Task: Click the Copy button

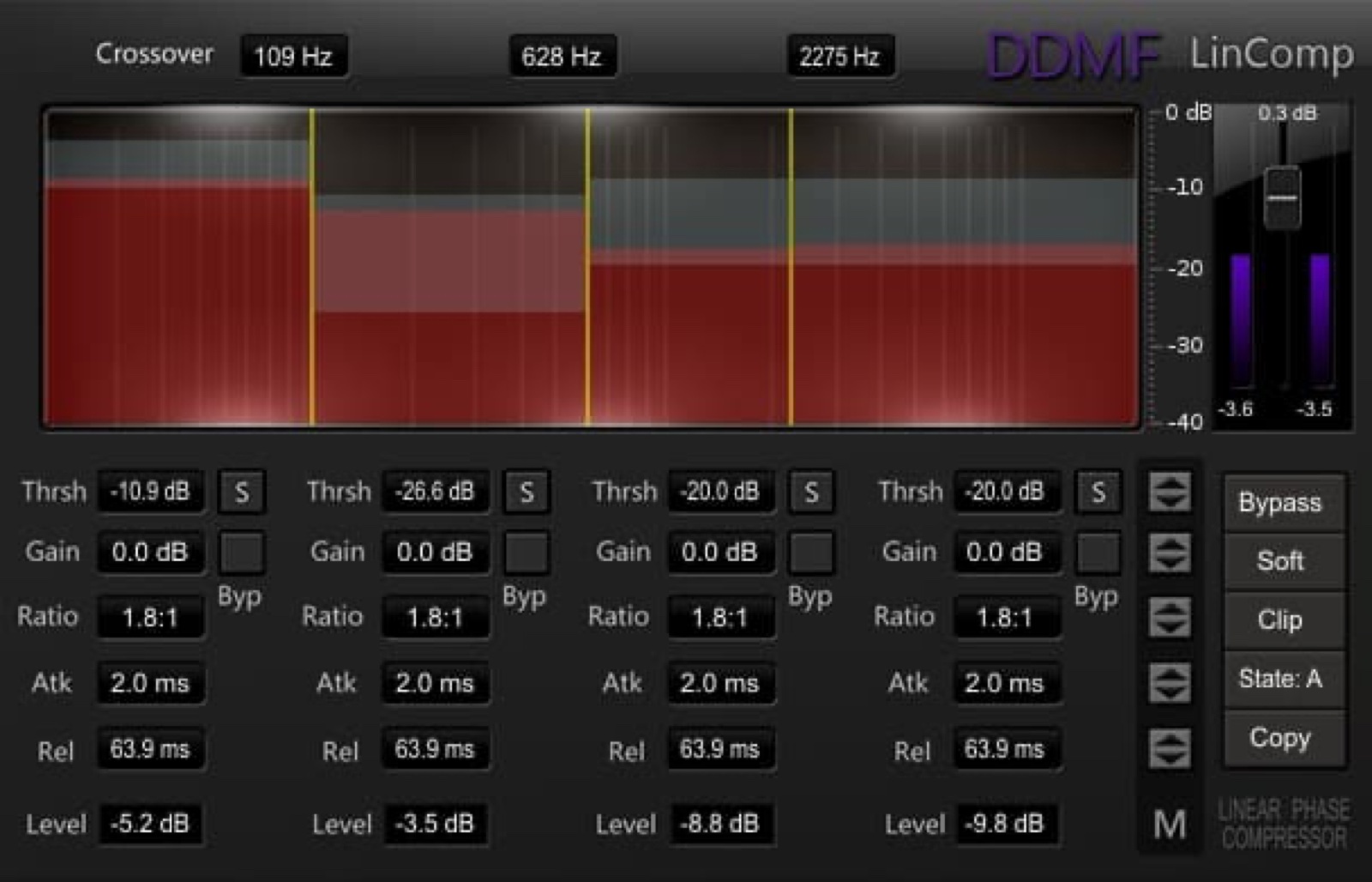Action: pyautogui.click(x=1282, y=738)
